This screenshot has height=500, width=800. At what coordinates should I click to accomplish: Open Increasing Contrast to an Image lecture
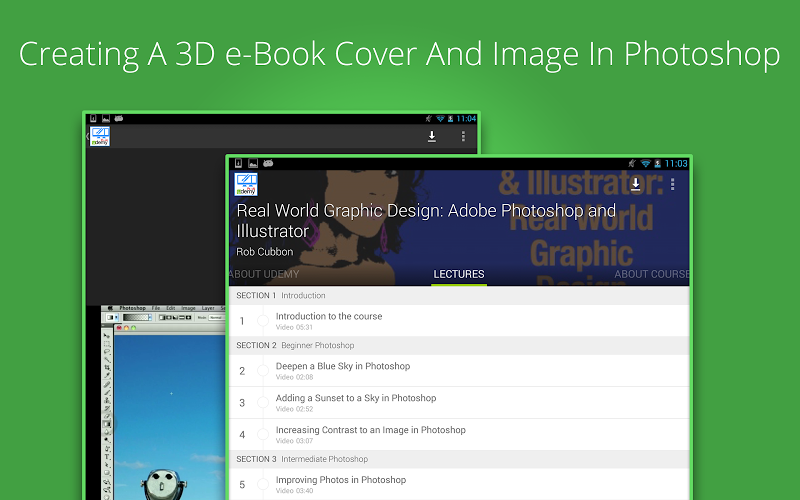pyautogui.click(x=370, y=430)
